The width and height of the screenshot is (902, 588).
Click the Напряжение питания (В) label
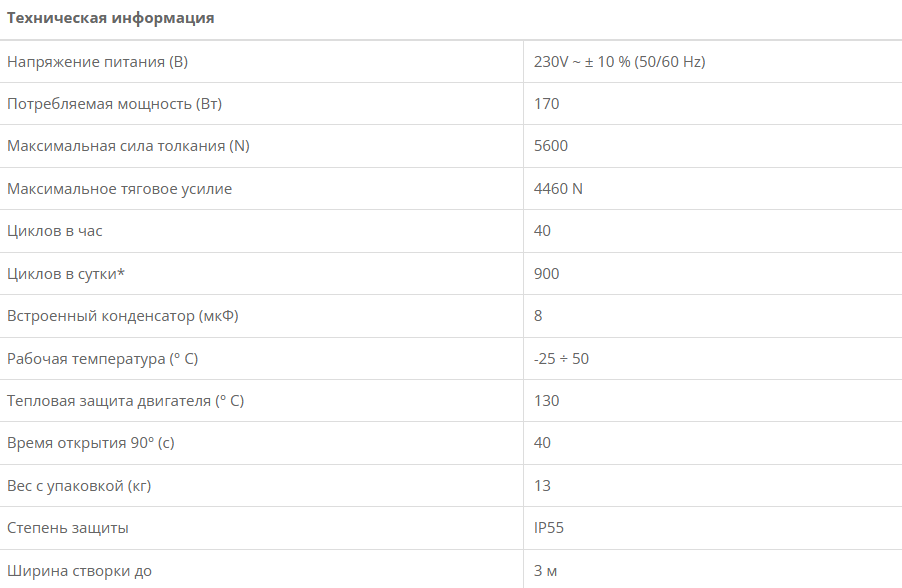(x=97, y=62)
